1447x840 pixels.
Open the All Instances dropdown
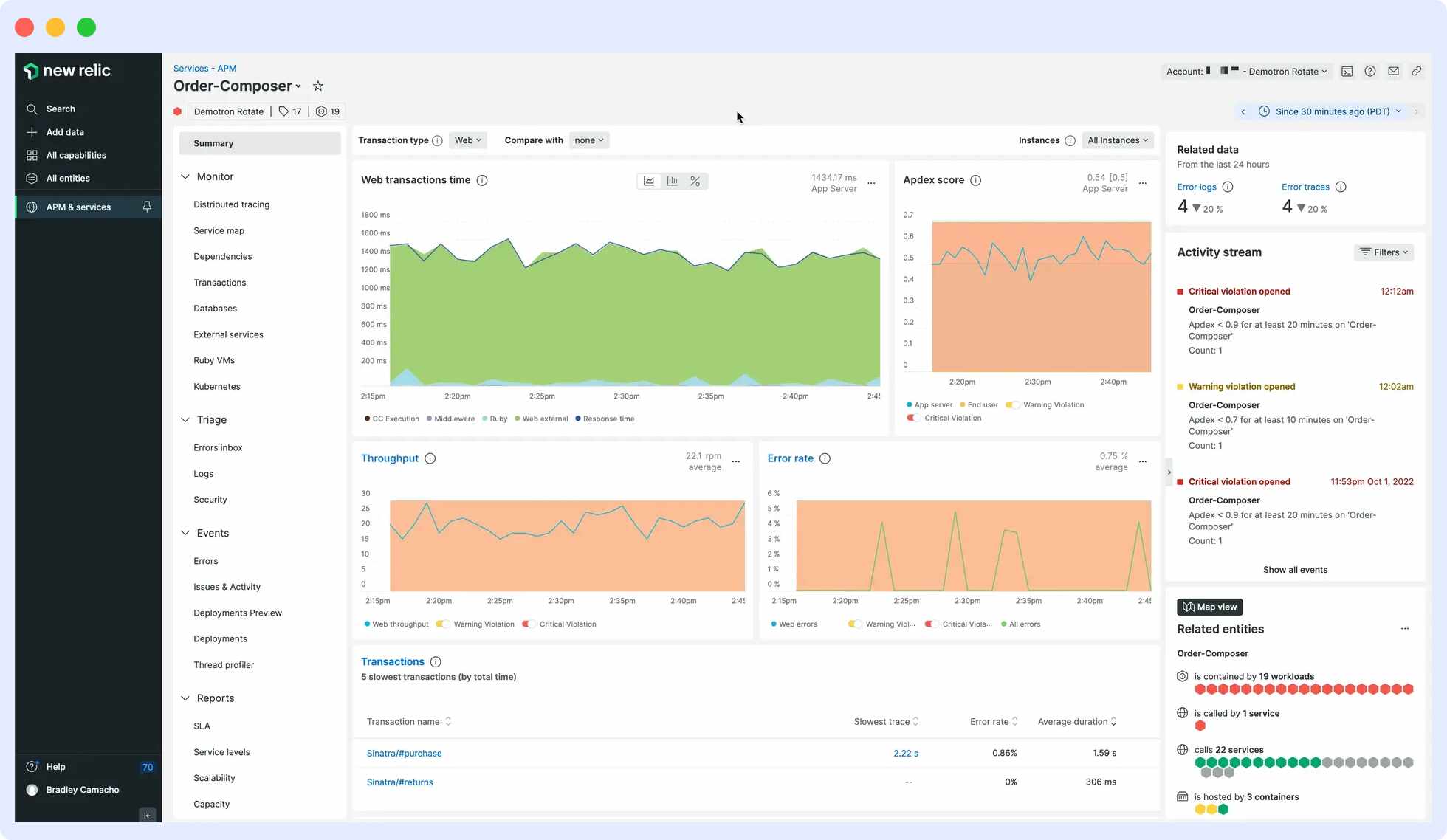coord(1118,140)
